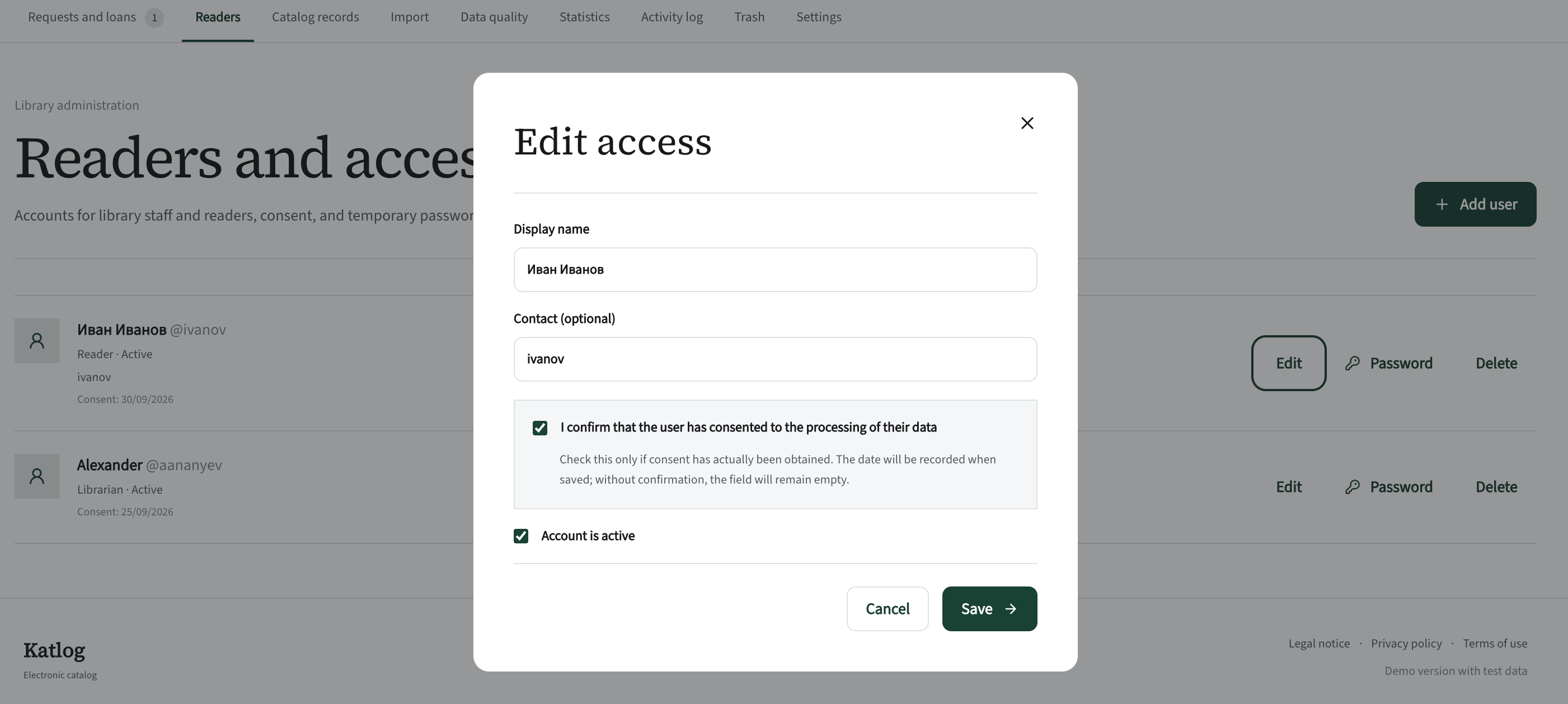
Task: Click the arrow icon on Save button
Action: pyautogui.click(x=1011, y=609)
